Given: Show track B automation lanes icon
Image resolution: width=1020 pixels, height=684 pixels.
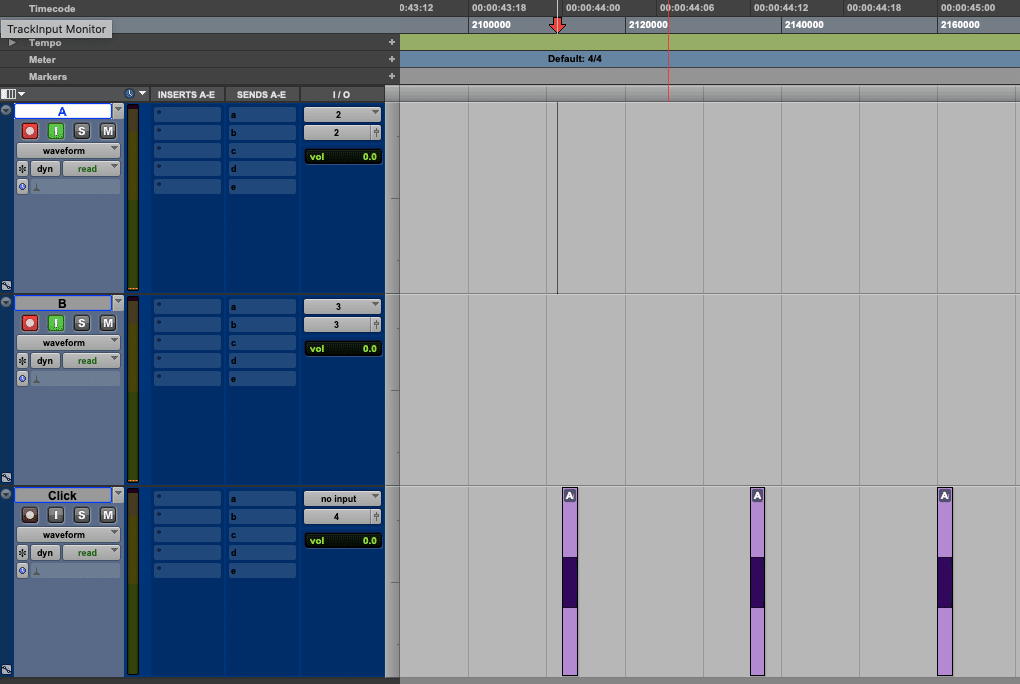Looking at the screenshot, I should pos(6,477).
